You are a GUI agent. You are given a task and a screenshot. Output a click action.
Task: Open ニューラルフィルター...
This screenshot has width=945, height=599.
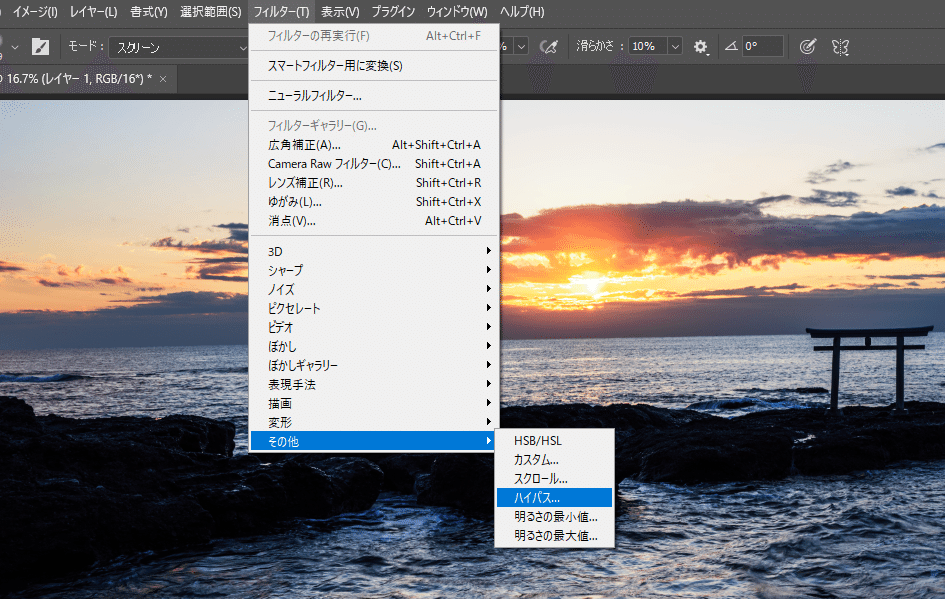[x=374, y=96]
